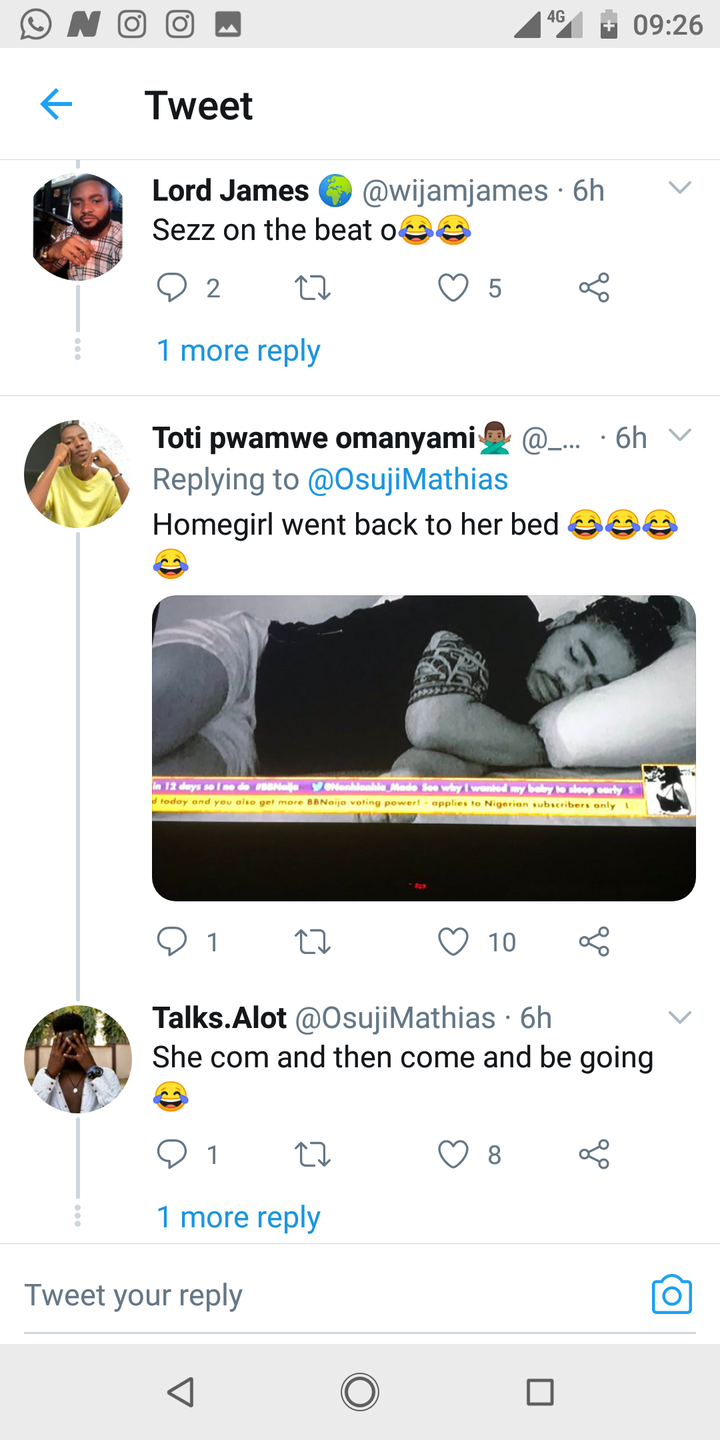The width and height of the screenshot is (720, 1440).
Task: Tap the back arrow beside Tweet title
Action: coord(56,104)
